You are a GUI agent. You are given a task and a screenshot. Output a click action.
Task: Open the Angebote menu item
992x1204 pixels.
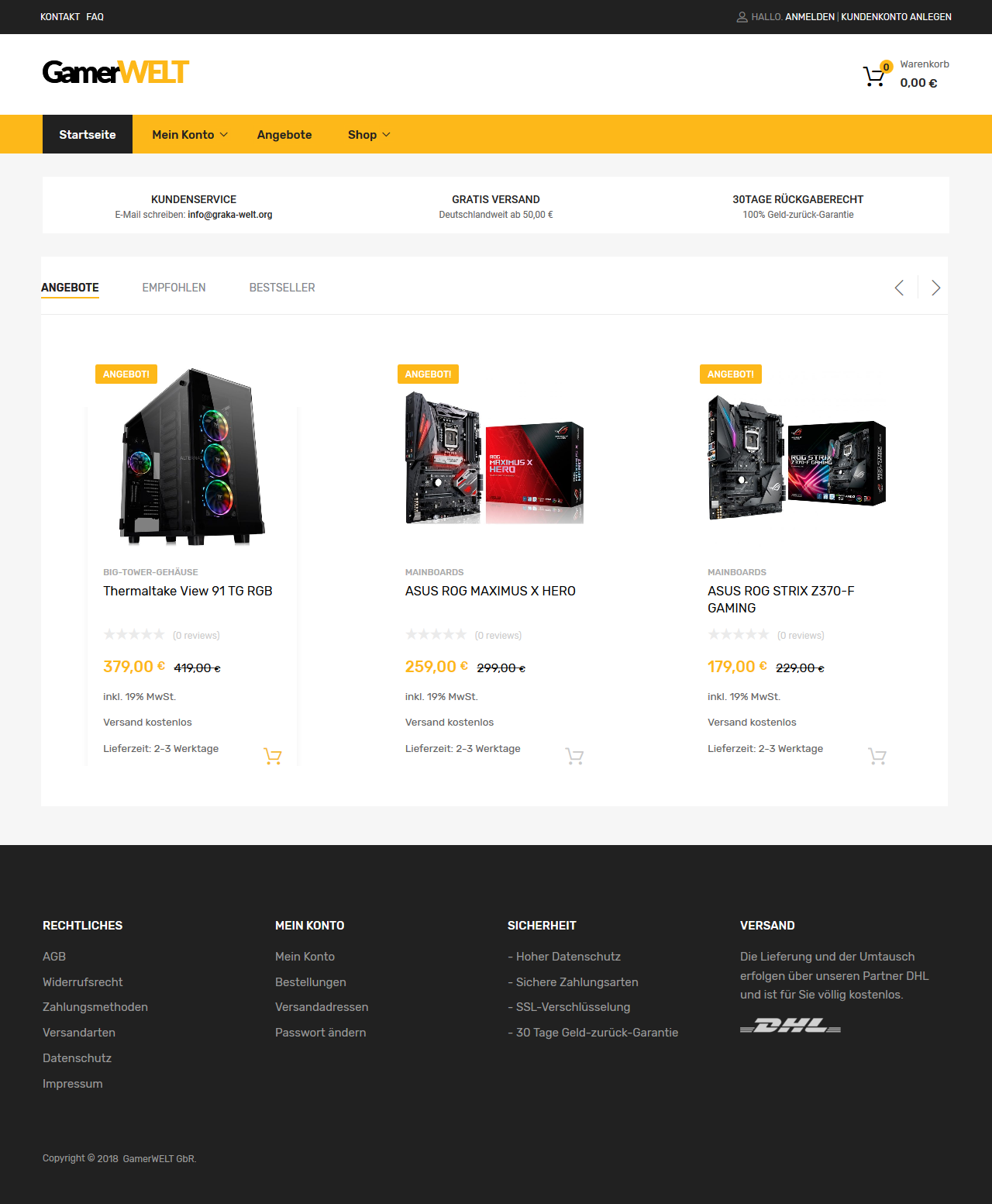(284, 134)
